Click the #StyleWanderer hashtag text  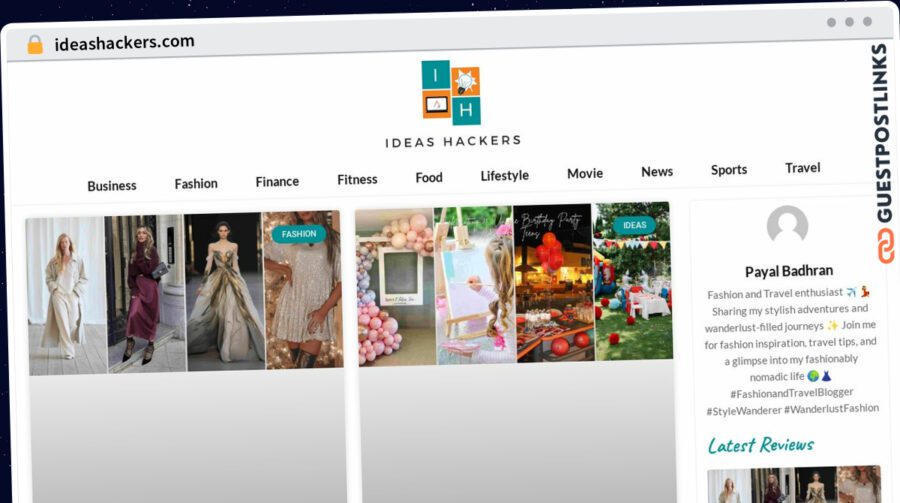coord(744,411)
